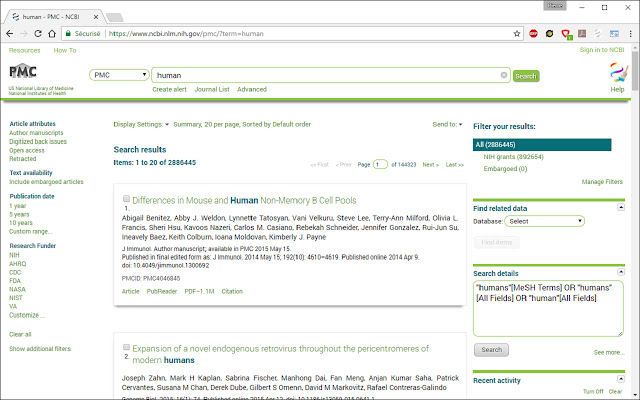This screenshot has width=640, height=400.
Task: Select Include embargoed articles
Action: (x=46, y=182)
